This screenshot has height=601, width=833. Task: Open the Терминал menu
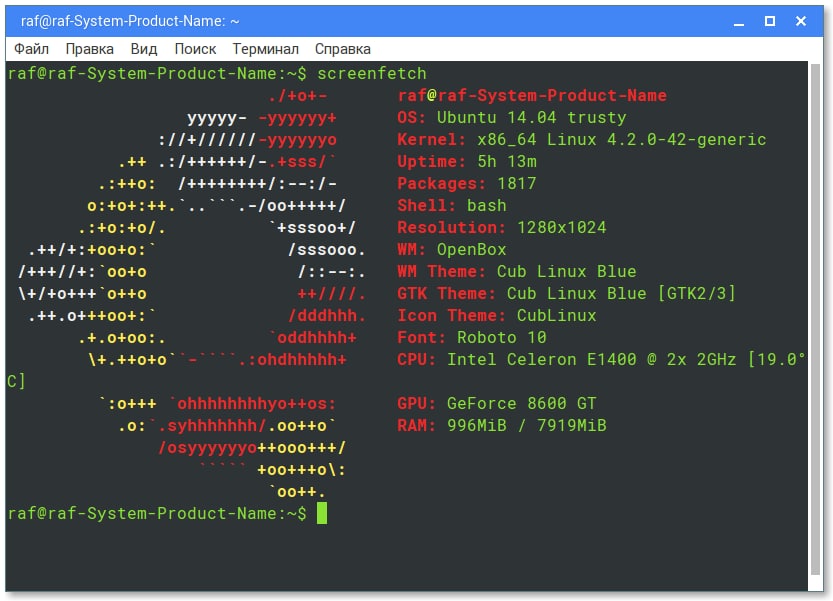tap(266, 49)
